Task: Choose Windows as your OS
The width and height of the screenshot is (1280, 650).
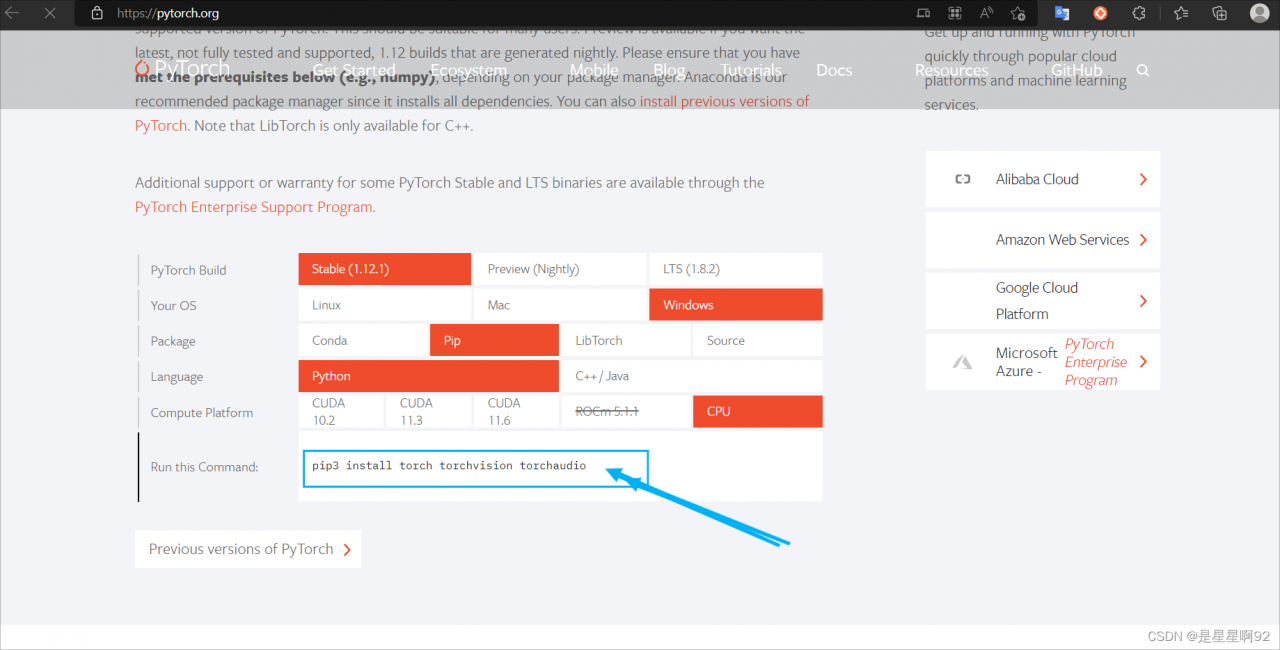Action: click(x=736, y=305)
